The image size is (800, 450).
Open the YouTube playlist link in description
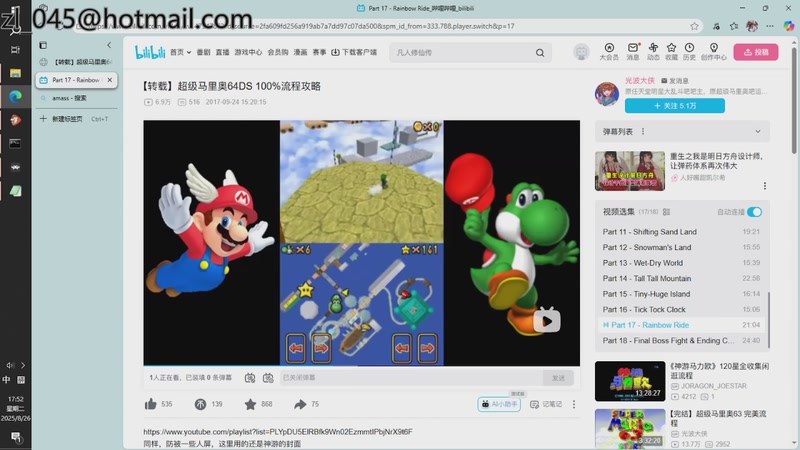(x=278, y=432)
